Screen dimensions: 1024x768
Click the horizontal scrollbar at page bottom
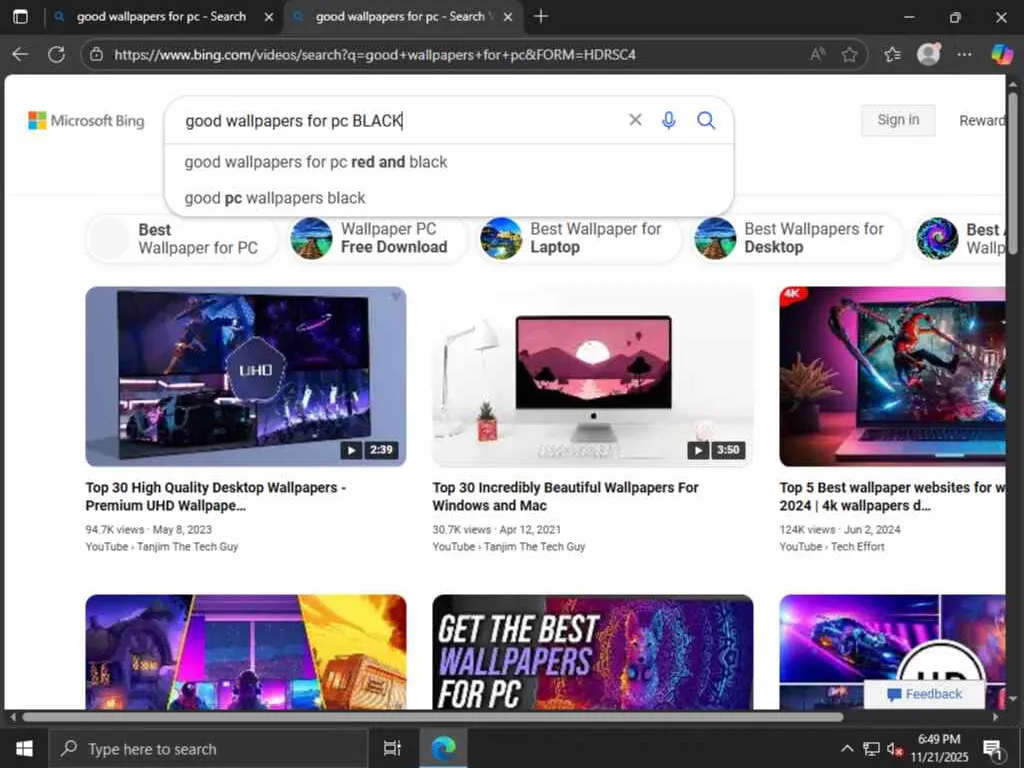click(x=432, y=716)
